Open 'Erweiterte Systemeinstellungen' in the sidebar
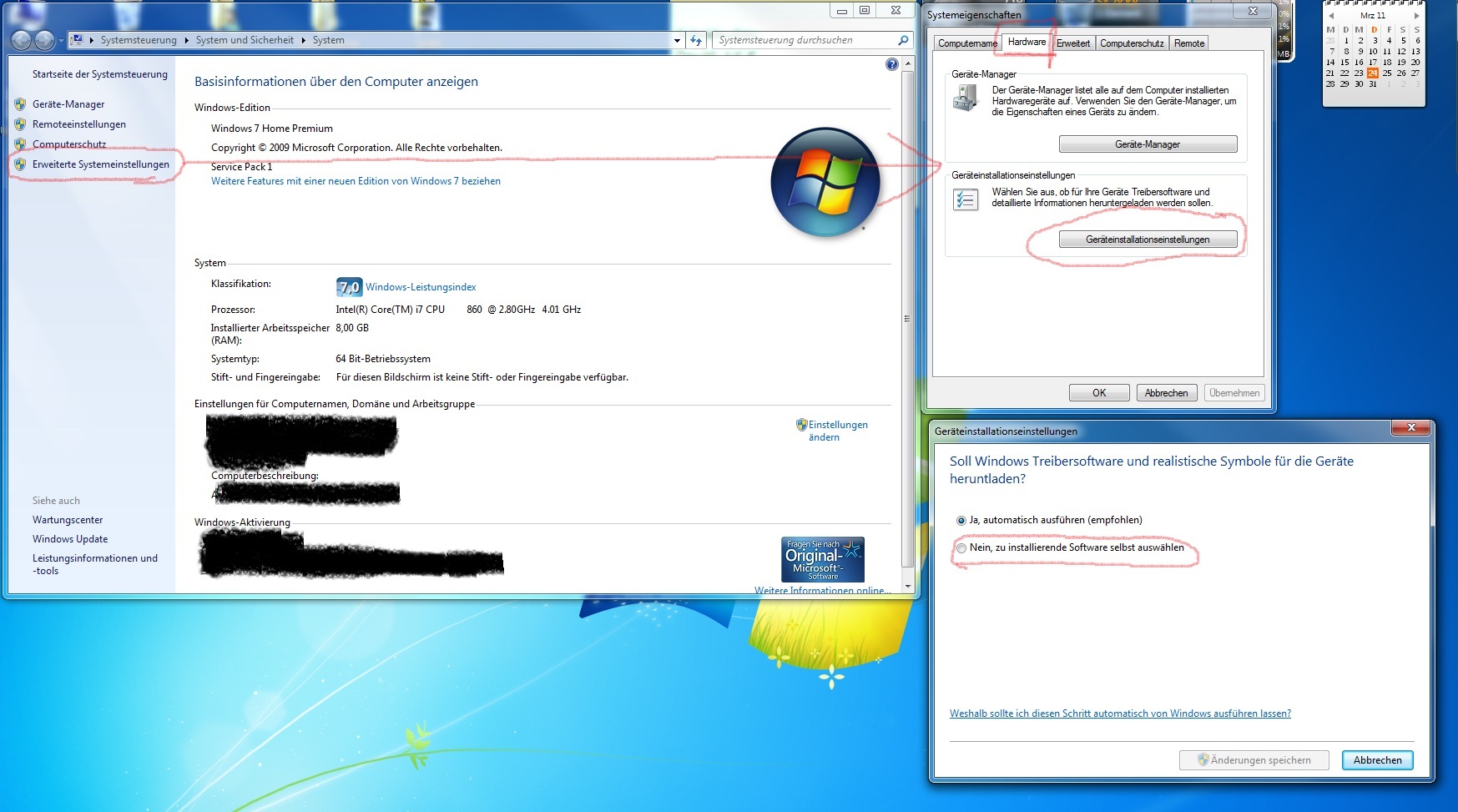The image size is (1458, 812). 100,164
